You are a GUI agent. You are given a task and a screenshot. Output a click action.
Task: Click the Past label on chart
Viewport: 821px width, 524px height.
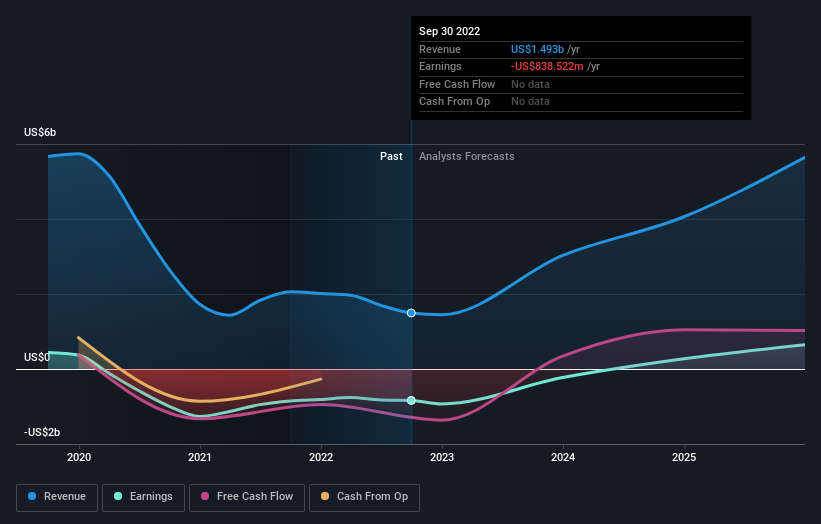coord(391,157)
